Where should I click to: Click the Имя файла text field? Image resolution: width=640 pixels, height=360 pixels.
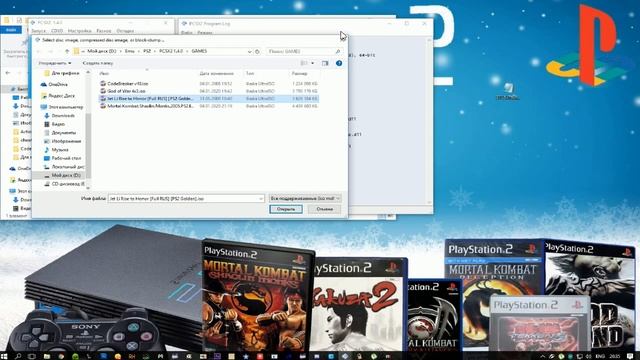(x=186, y=198)
